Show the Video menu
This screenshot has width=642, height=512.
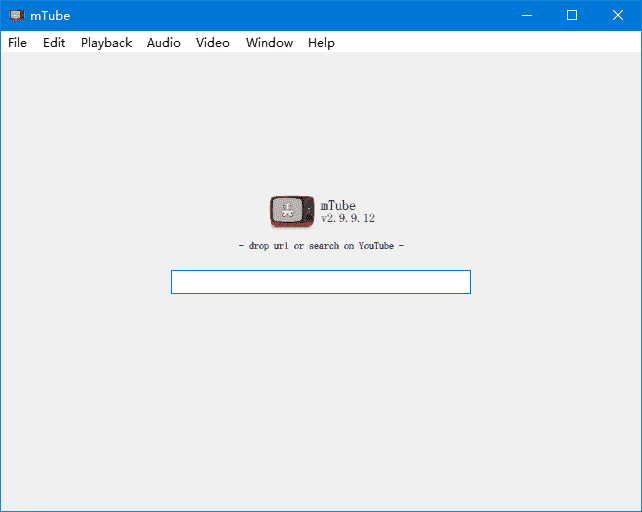click(x=212, y=43)
